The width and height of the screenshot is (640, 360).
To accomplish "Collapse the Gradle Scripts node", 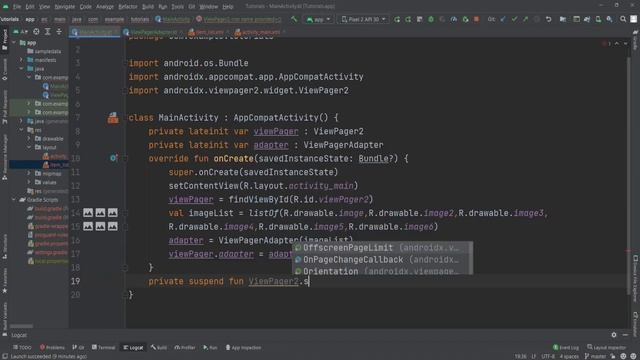I will 14,200.
